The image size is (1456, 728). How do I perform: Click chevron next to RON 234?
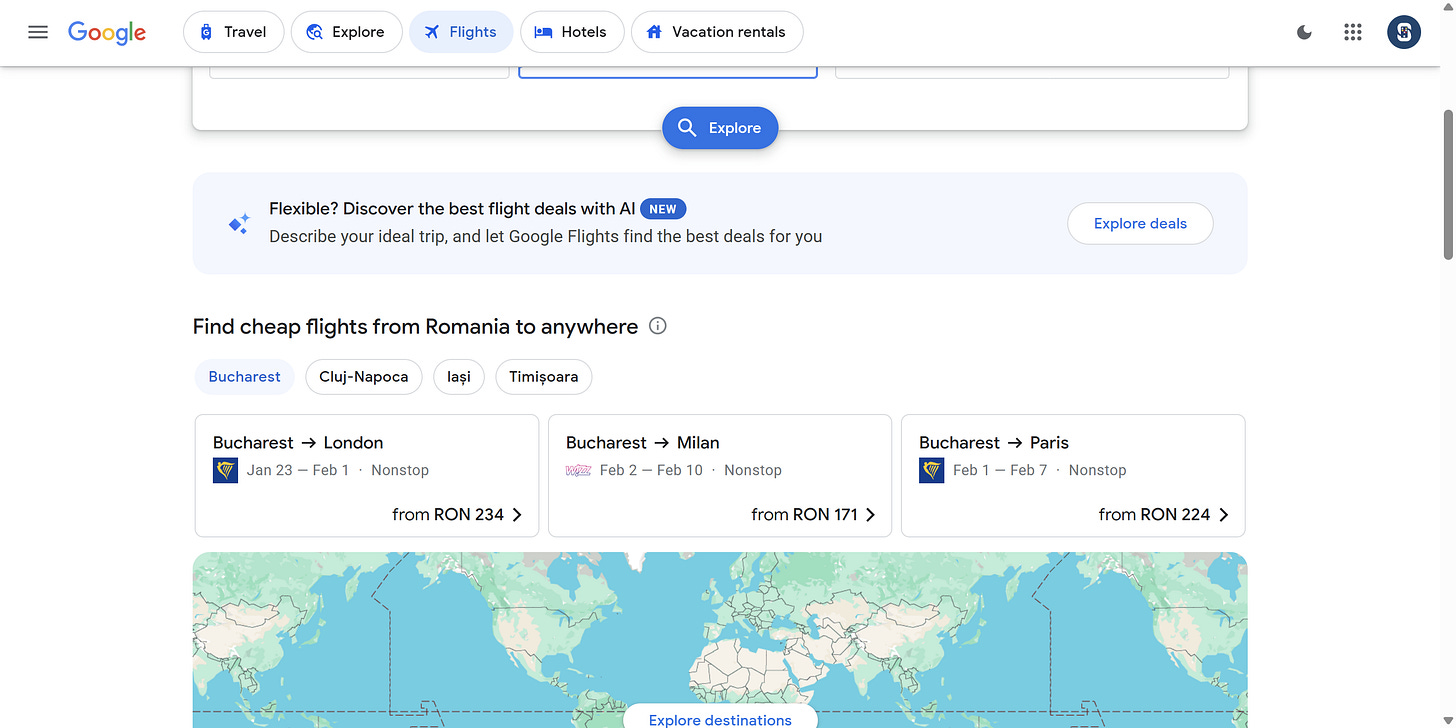(x=517, y=515)
